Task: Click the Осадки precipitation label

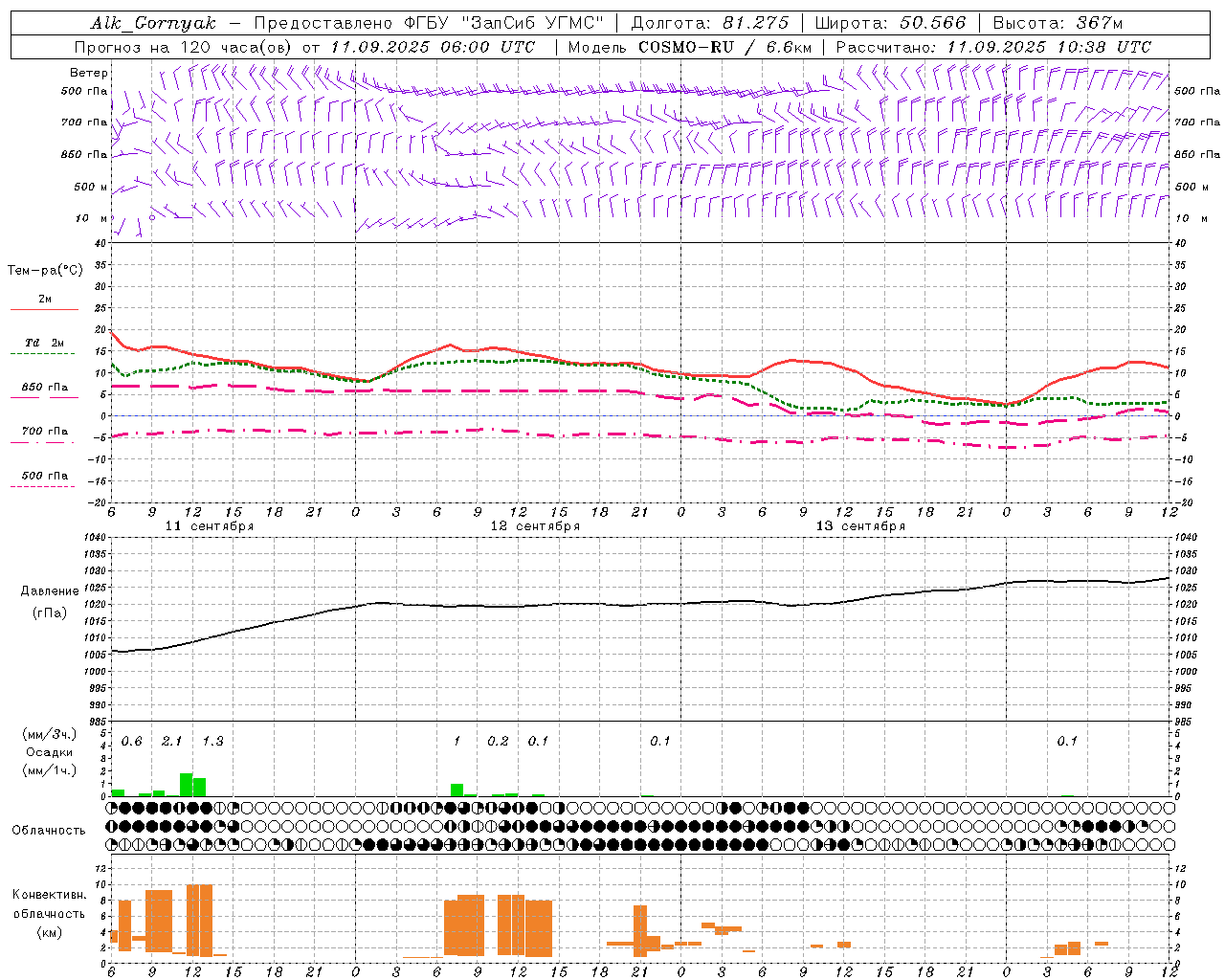Action: click(x=49, y=752)
